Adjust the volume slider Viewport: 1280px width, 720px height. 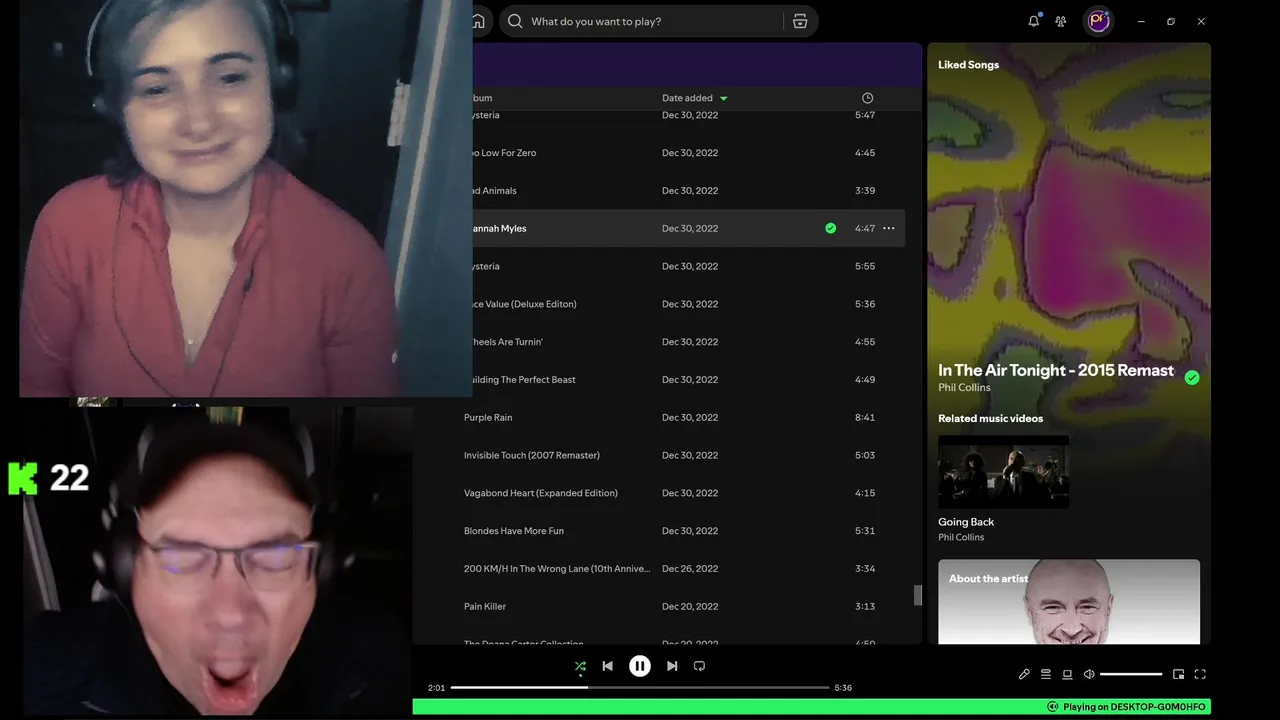click(1131, 674)
